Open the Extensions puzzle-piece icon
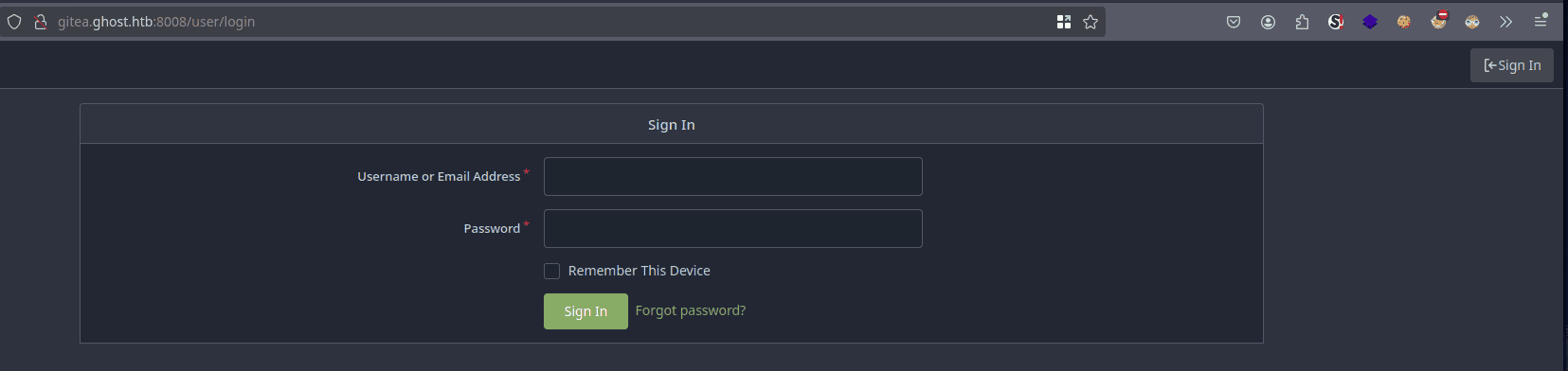This screenshot has width=1568, height=371. click(x=1302, y=22)
